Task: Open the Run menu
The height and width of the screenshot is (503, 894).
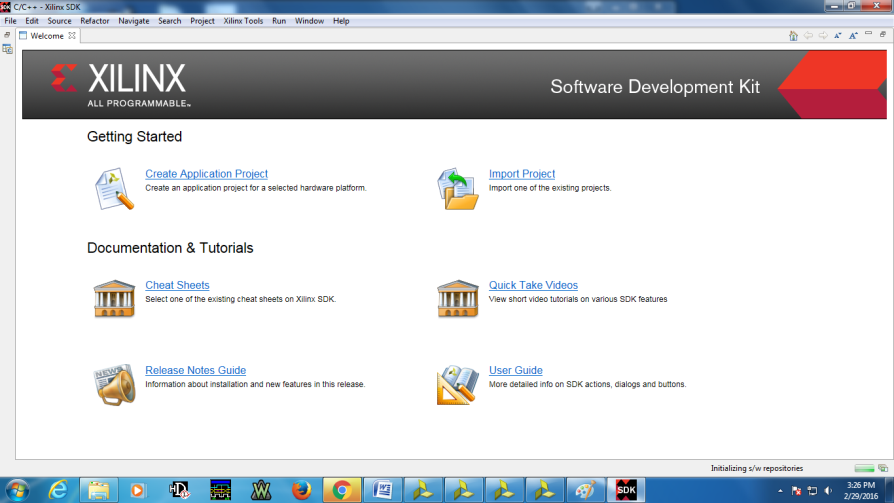Action: 279,21
